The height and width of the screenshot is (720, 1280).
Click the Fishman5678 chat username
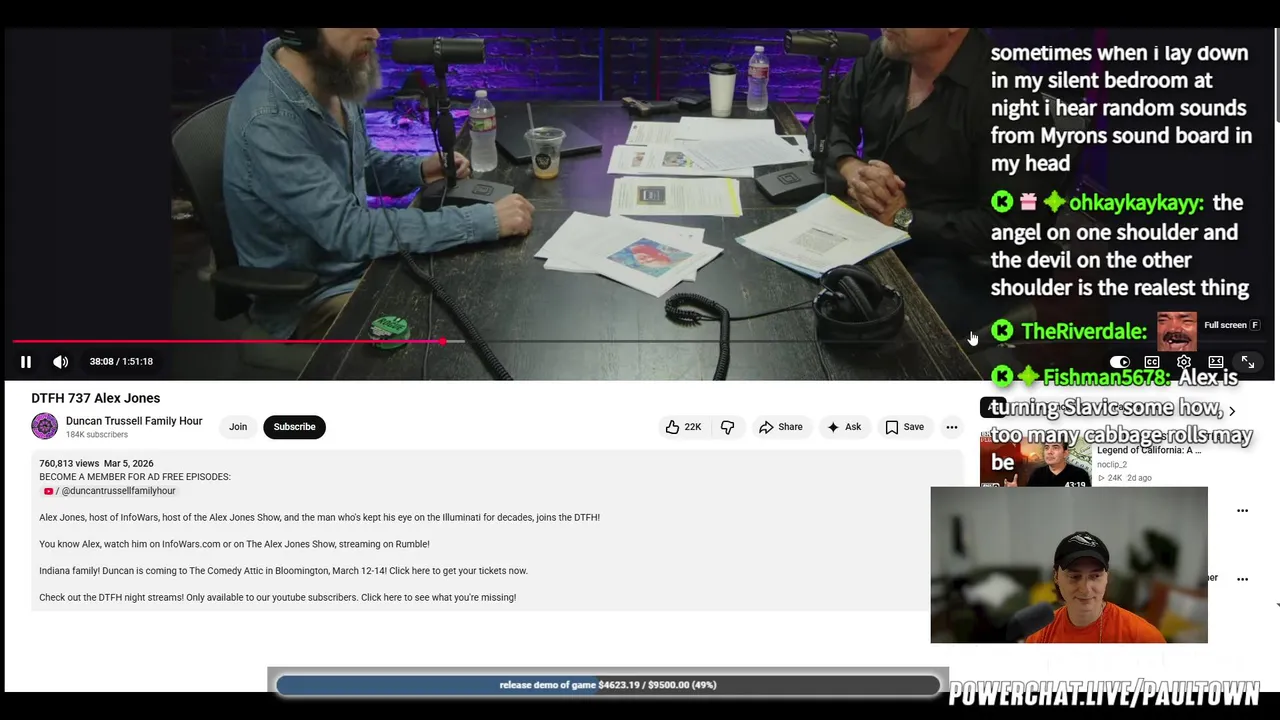(x=1106, y=378)
